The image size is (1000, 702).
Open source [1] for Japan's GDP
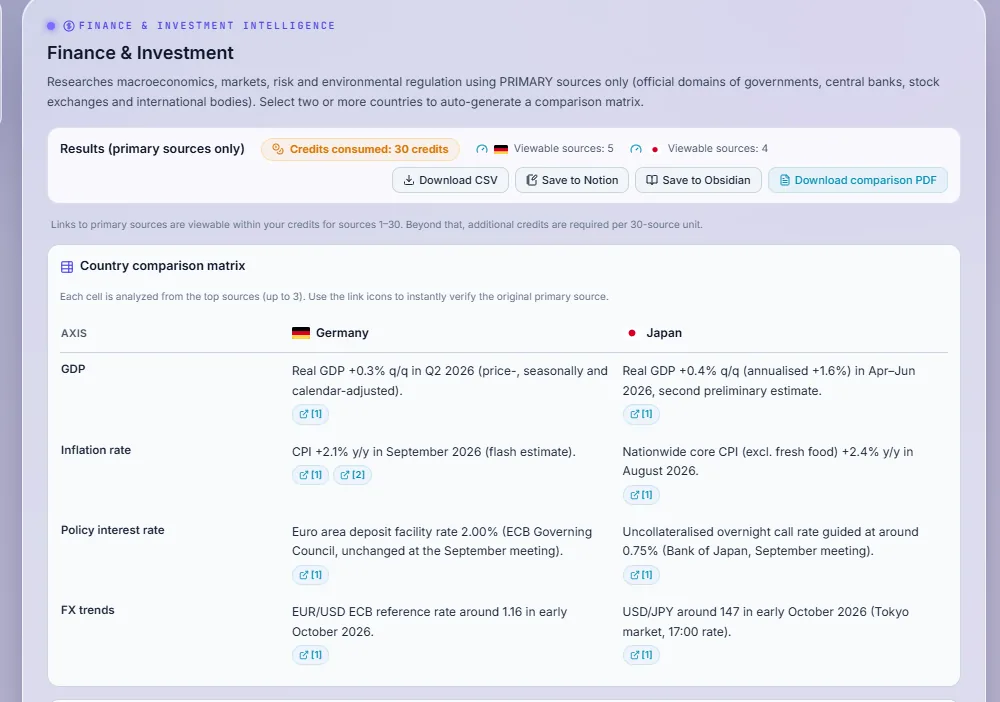(x=641, y=414)
